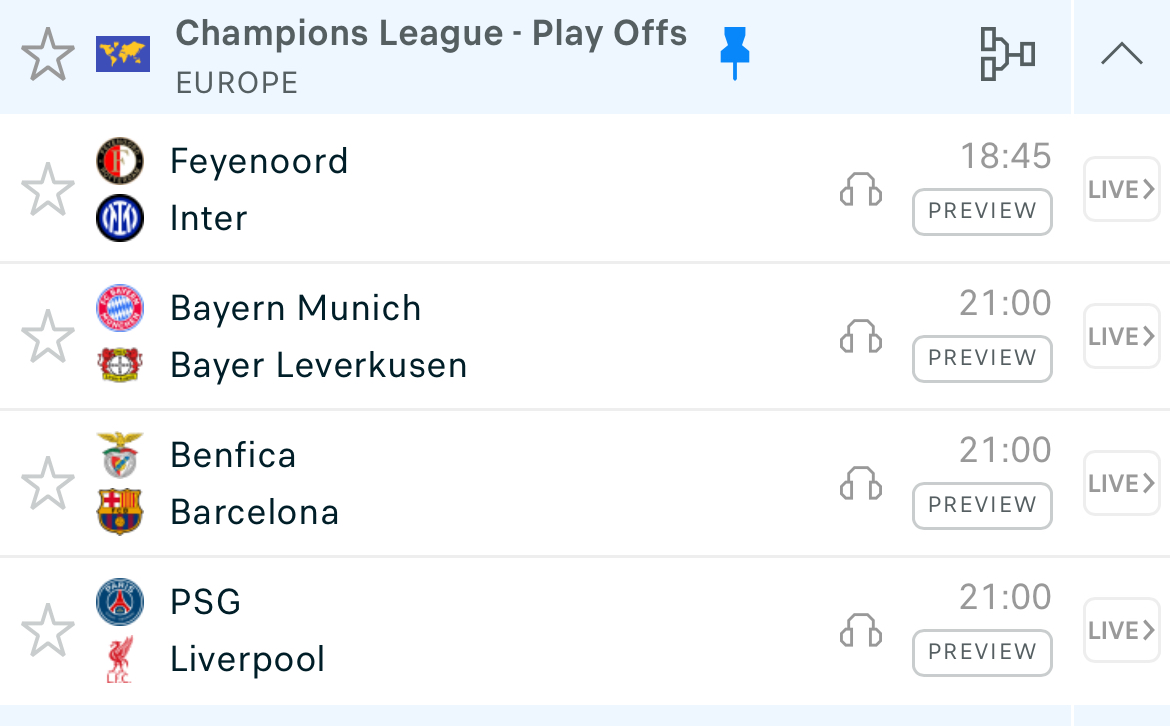Click the blue pin icon for Champions League
The width and height of the screenshot is (1170, 726).
[735, 53]
